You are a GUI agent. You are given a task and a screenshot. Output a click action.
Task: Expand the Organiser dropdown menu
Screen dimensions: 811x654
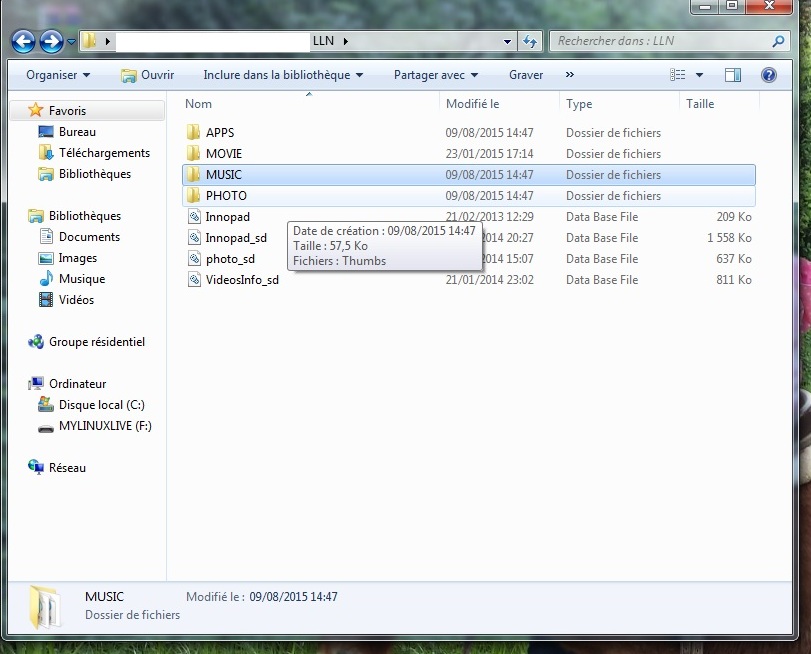[58, 75]
